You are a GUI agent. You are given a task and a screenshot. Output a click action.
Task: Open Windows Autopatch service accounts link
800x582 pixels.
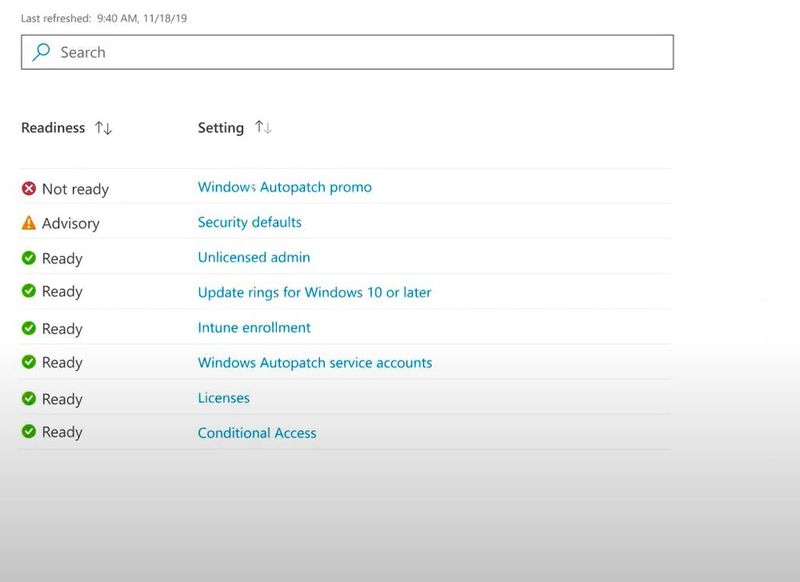pos(315,362)
